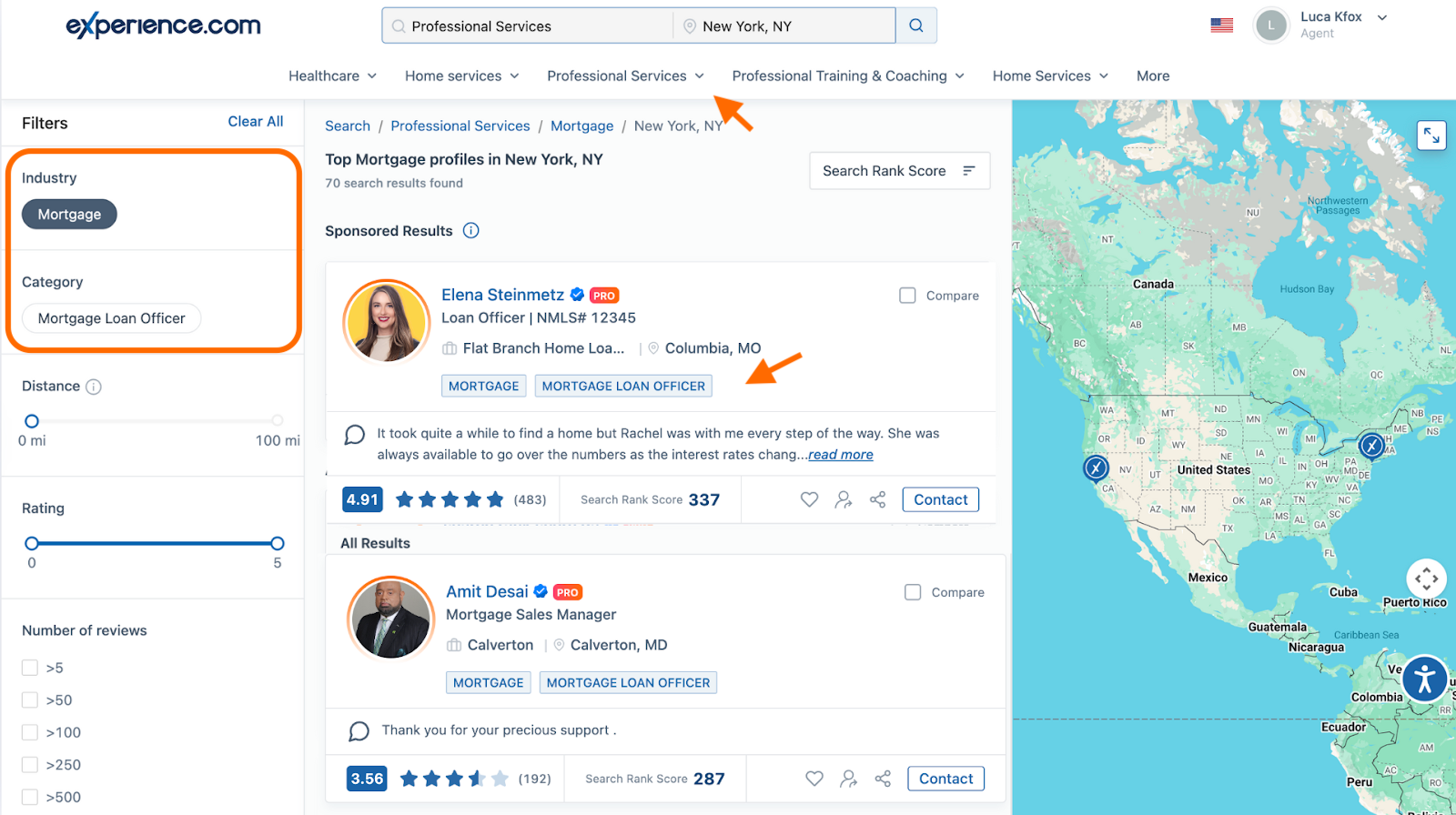Expand the map to fullscreen
Viewport: 1456px width, 815px height.
[1431, 136]
